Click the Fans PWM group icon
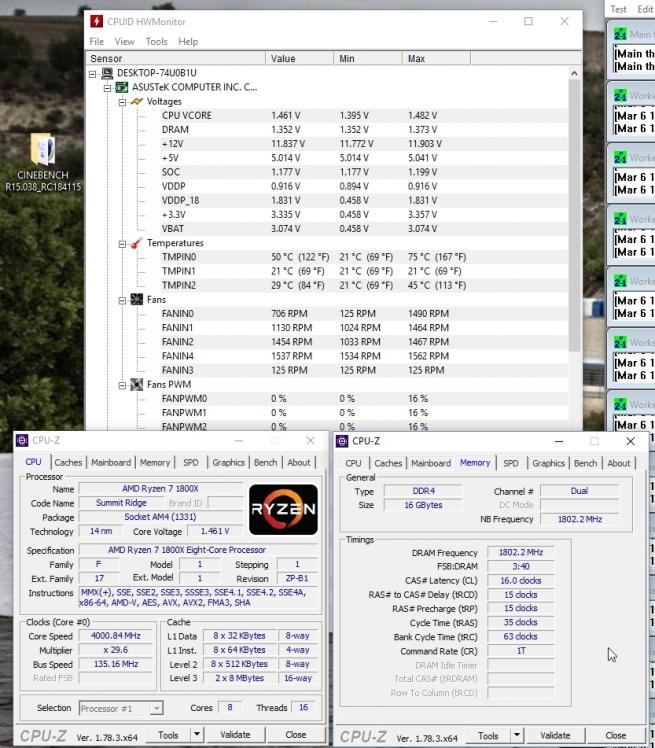The image size is (655, 748). 137,384
